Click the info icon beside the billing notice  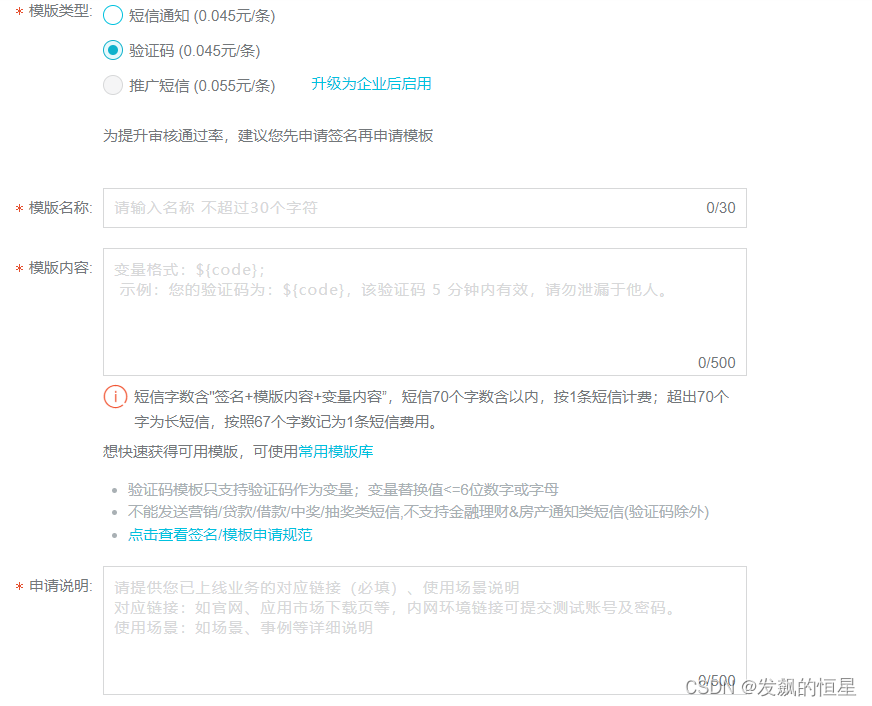(117, 397)
